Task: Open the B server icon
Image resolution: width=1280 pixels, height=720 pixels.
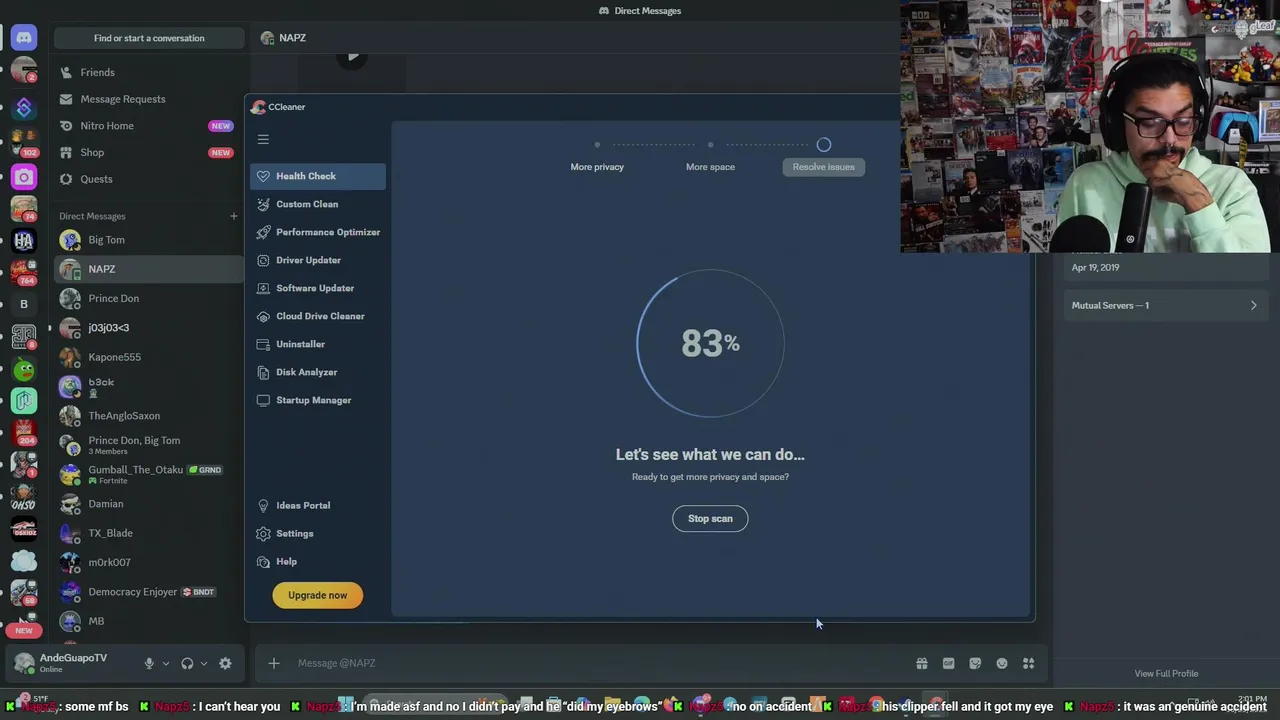Action: coord(24,304)
